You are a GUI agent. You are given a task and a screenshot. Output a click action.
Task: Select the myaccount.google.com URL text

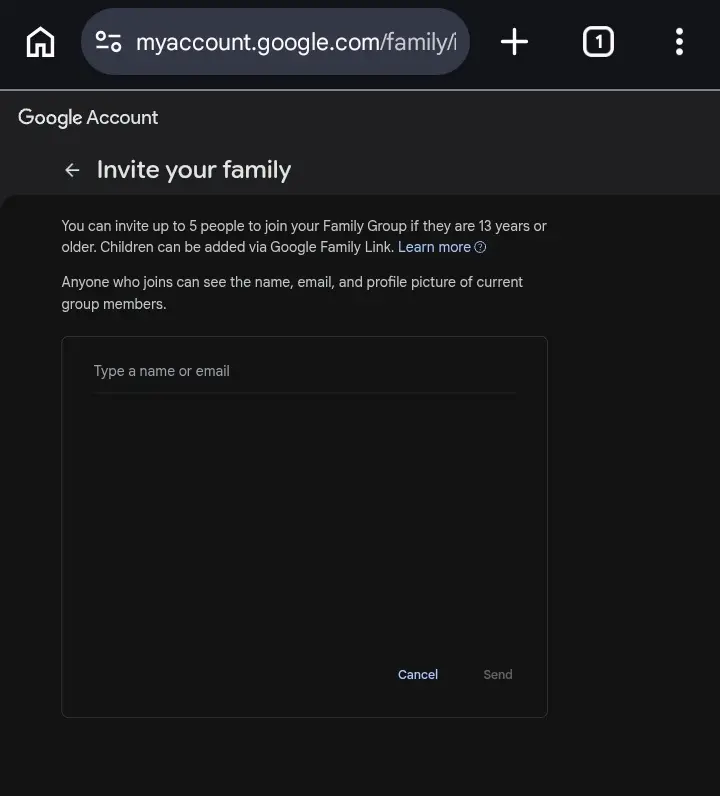(296, 42)
